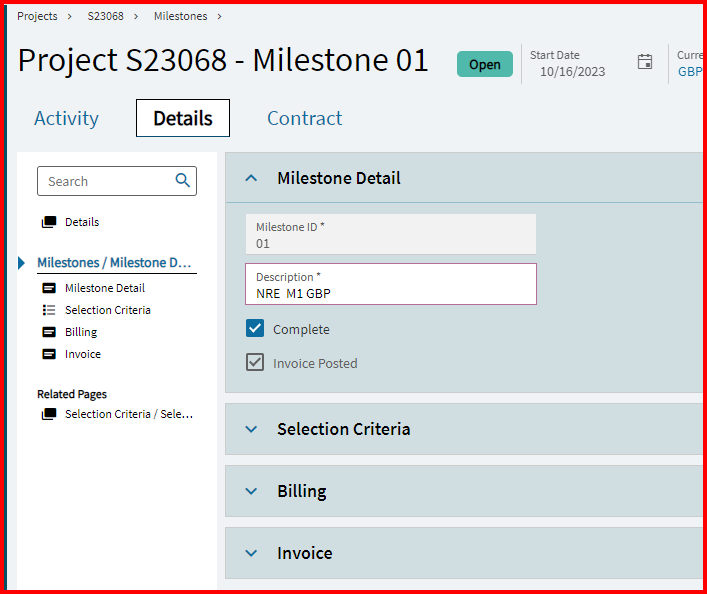
Task: Select the Details tab
Action: 183,118
